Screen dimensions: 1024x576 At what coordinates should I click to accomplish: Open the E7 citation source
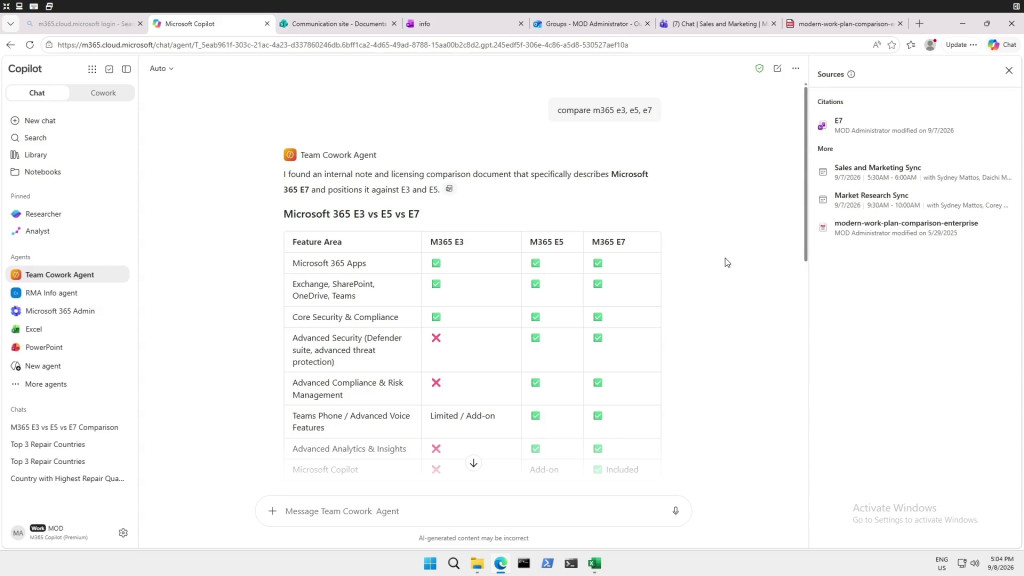914,125
